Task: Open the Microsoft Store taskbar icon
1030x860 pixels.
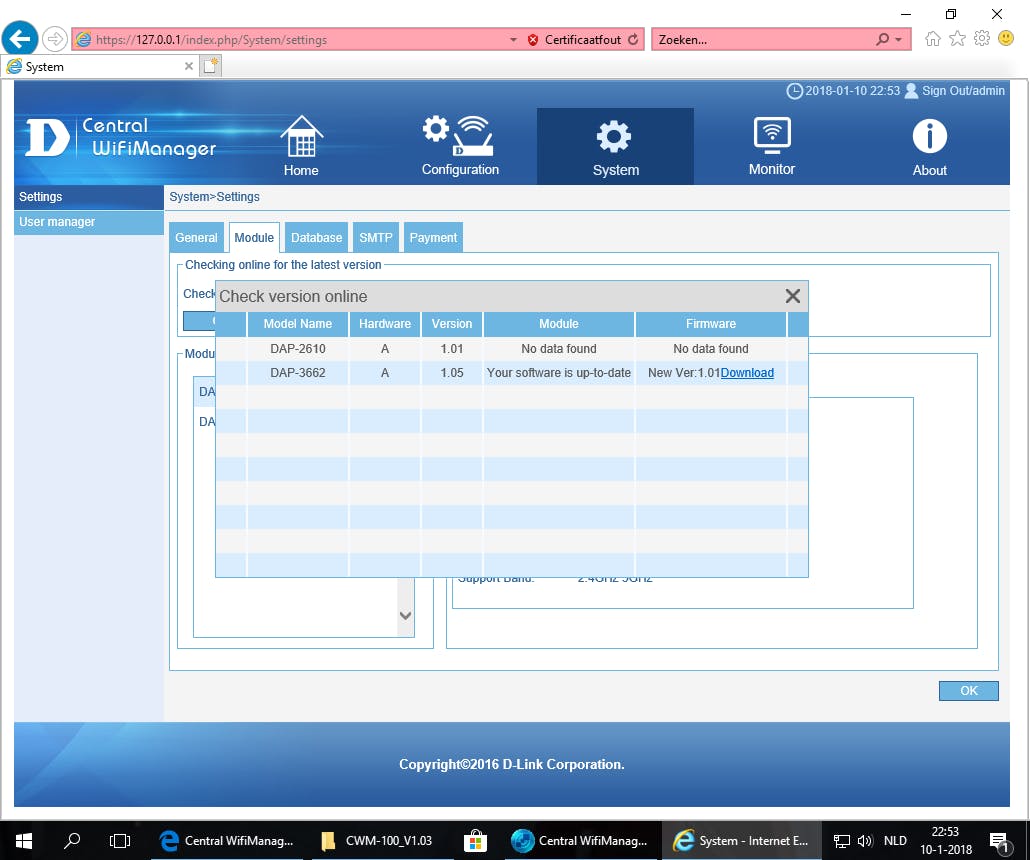Action: coord(475,840)
